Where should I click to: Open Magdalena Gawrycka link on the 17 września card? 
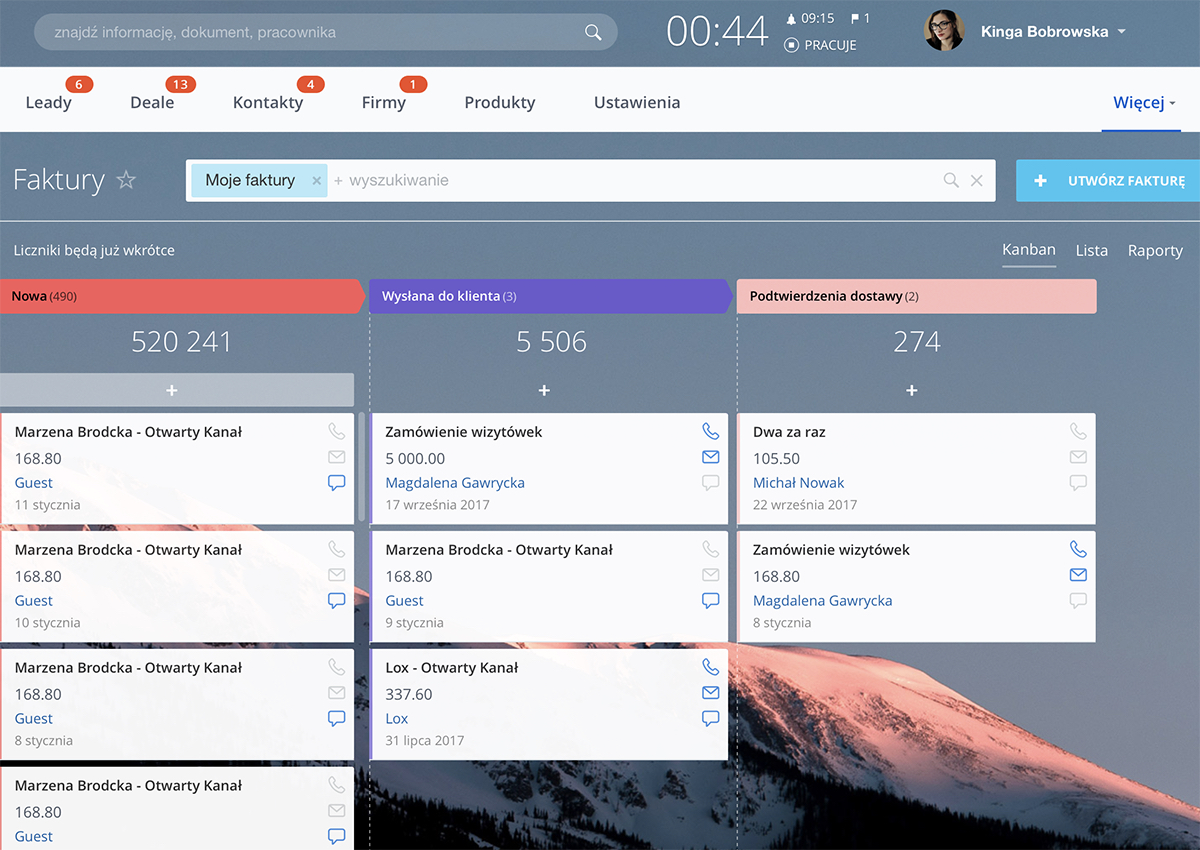click(x=455, y=483)
